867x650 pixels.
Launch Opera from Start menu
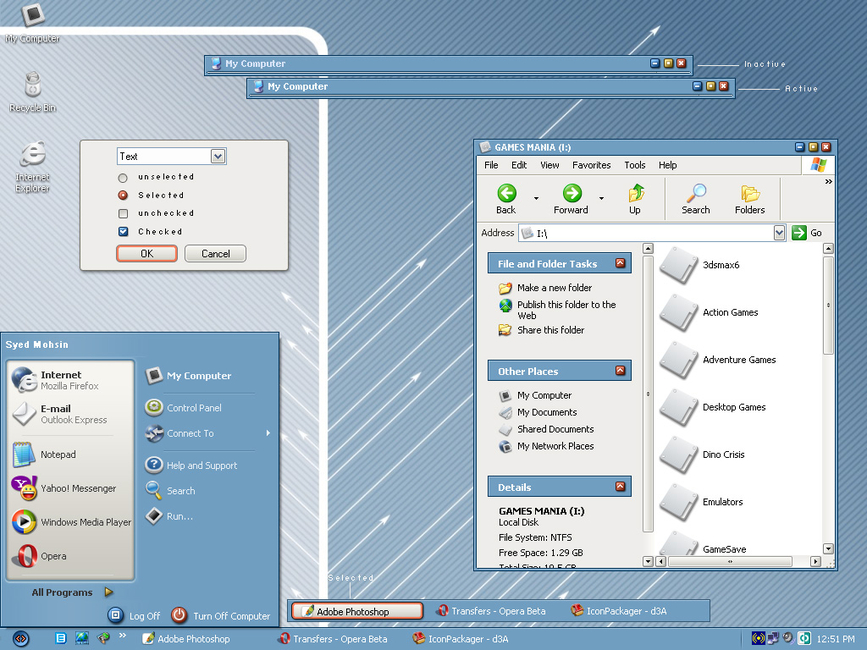(x=70, y=556)
